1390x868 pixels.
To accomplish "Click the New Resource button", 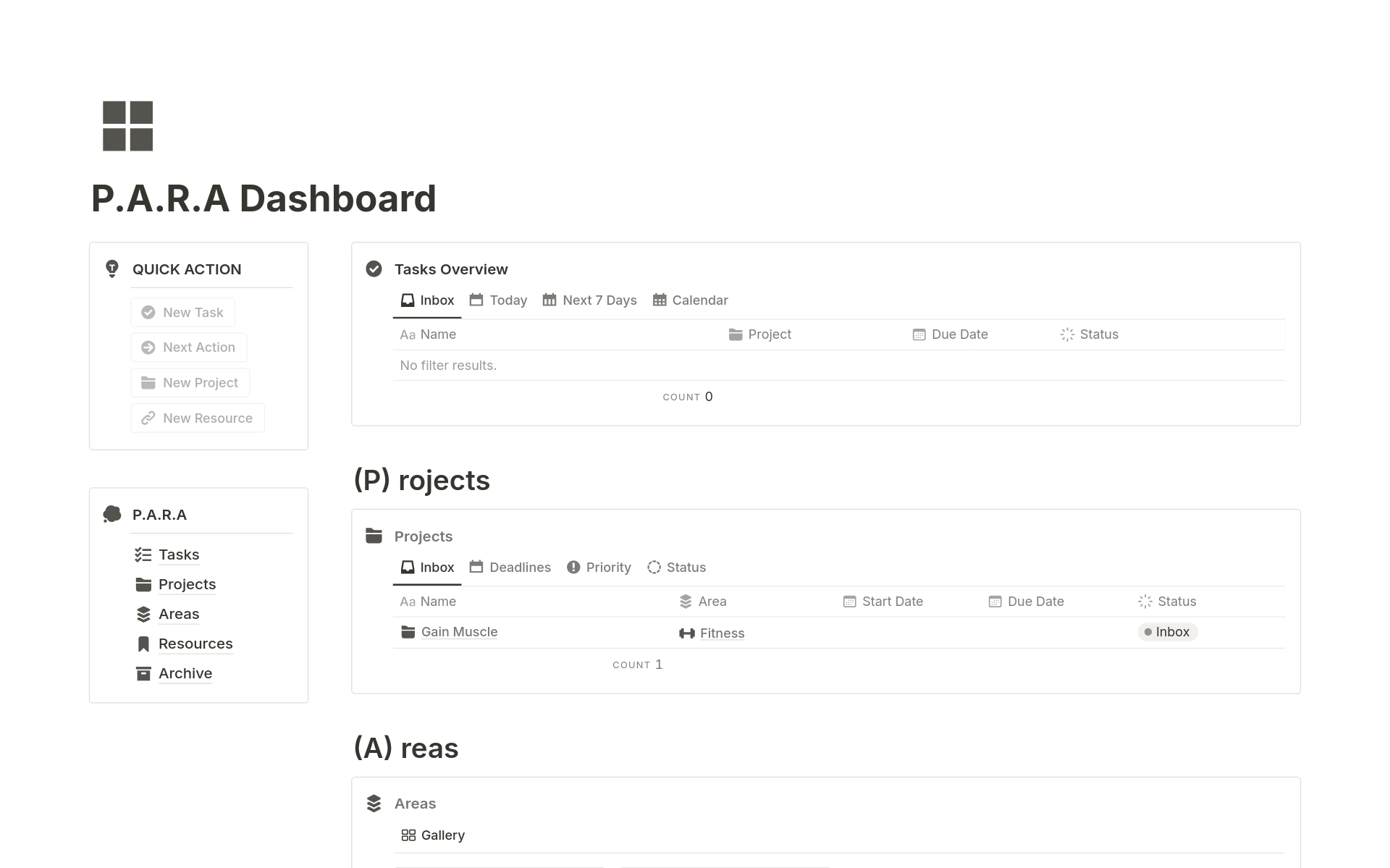I will (197, 418).
